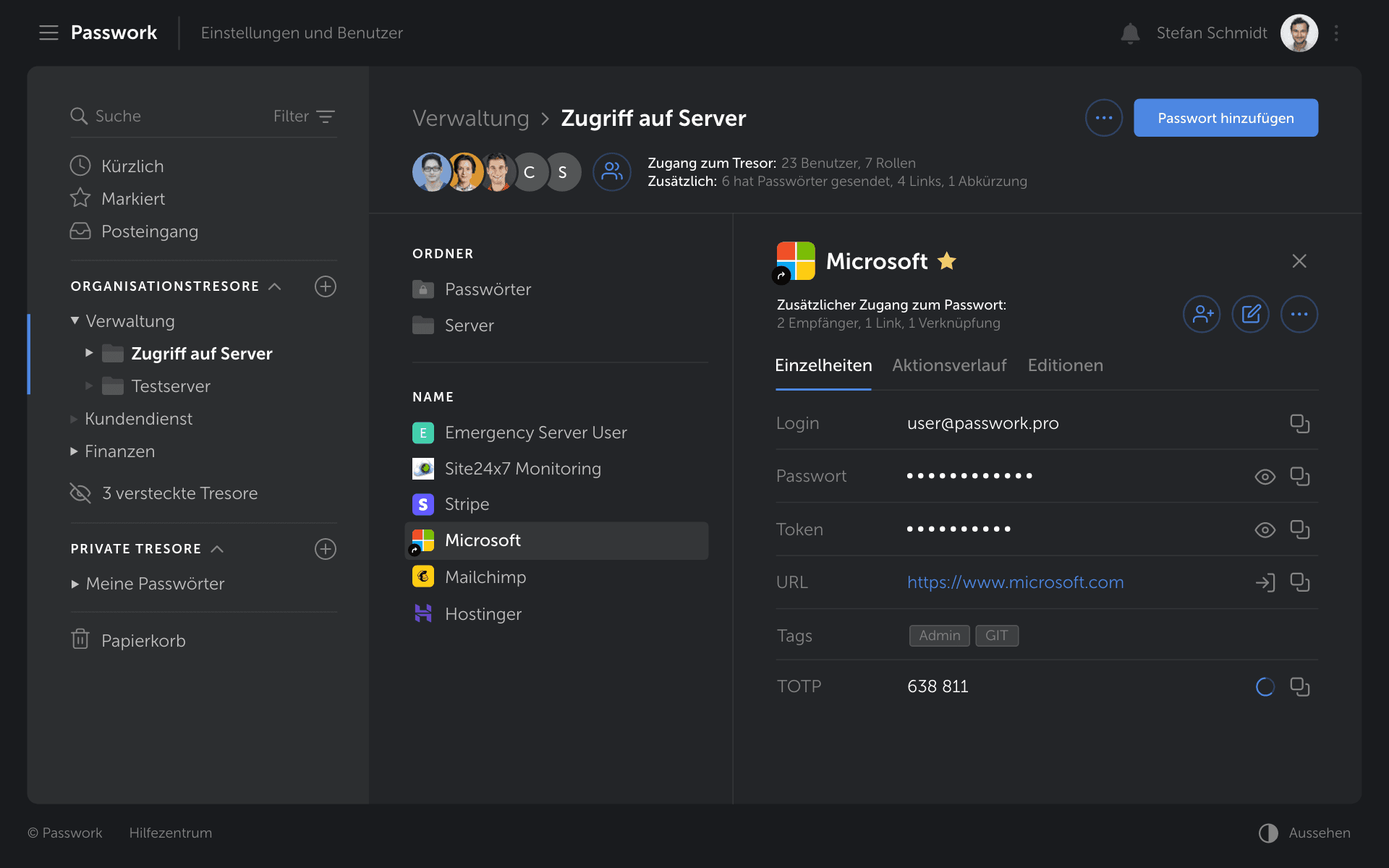Expand the Zugriff auf Server folder arrow

[89, 353]
